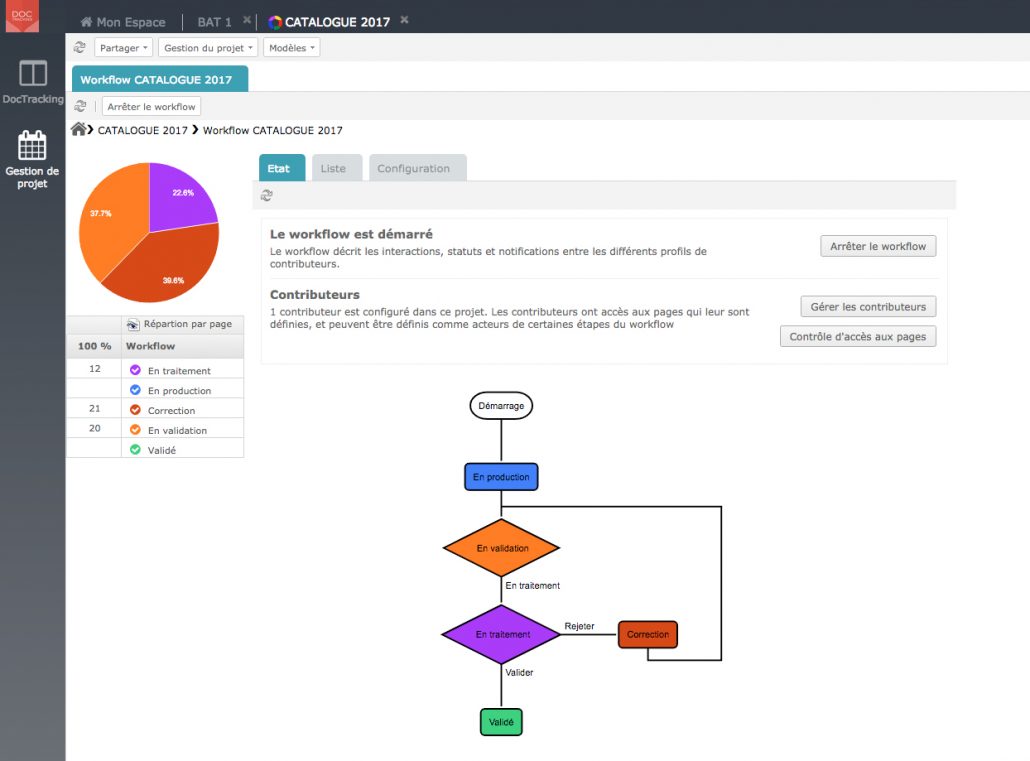Select the CATALOGUE 2017 top tab
Screen dimensions: 1030x761
pos(337,22)
